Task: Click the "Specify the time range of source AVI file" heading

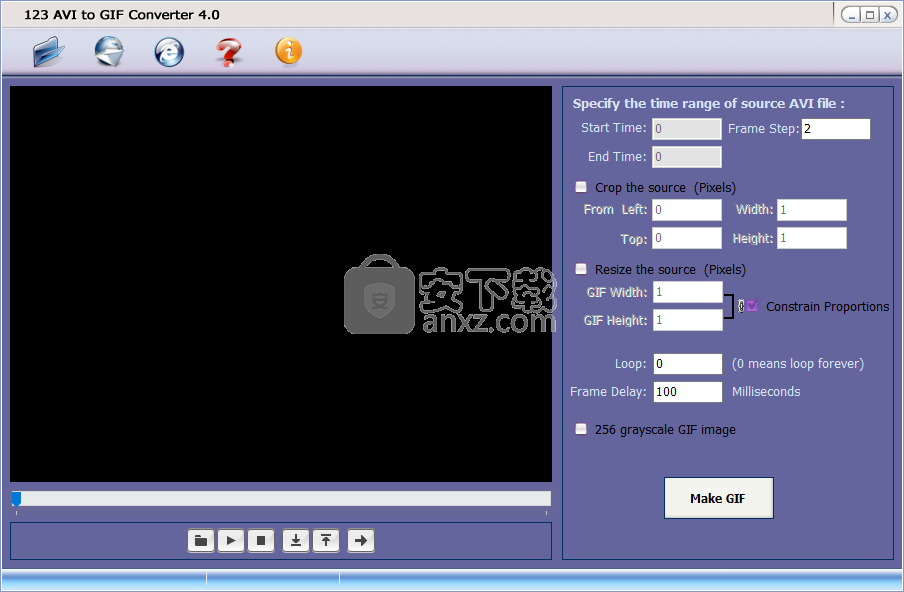Action: click(709, 104)
